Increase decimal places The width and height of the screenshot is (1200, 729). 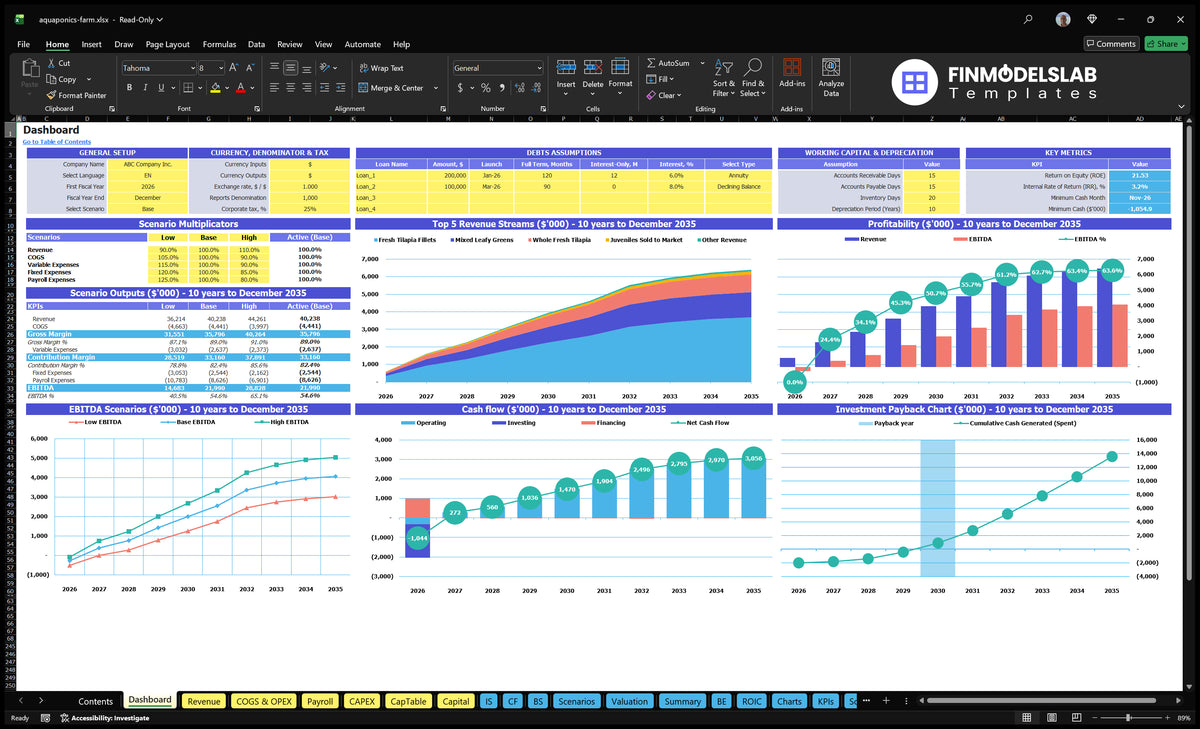pos(519,88)
